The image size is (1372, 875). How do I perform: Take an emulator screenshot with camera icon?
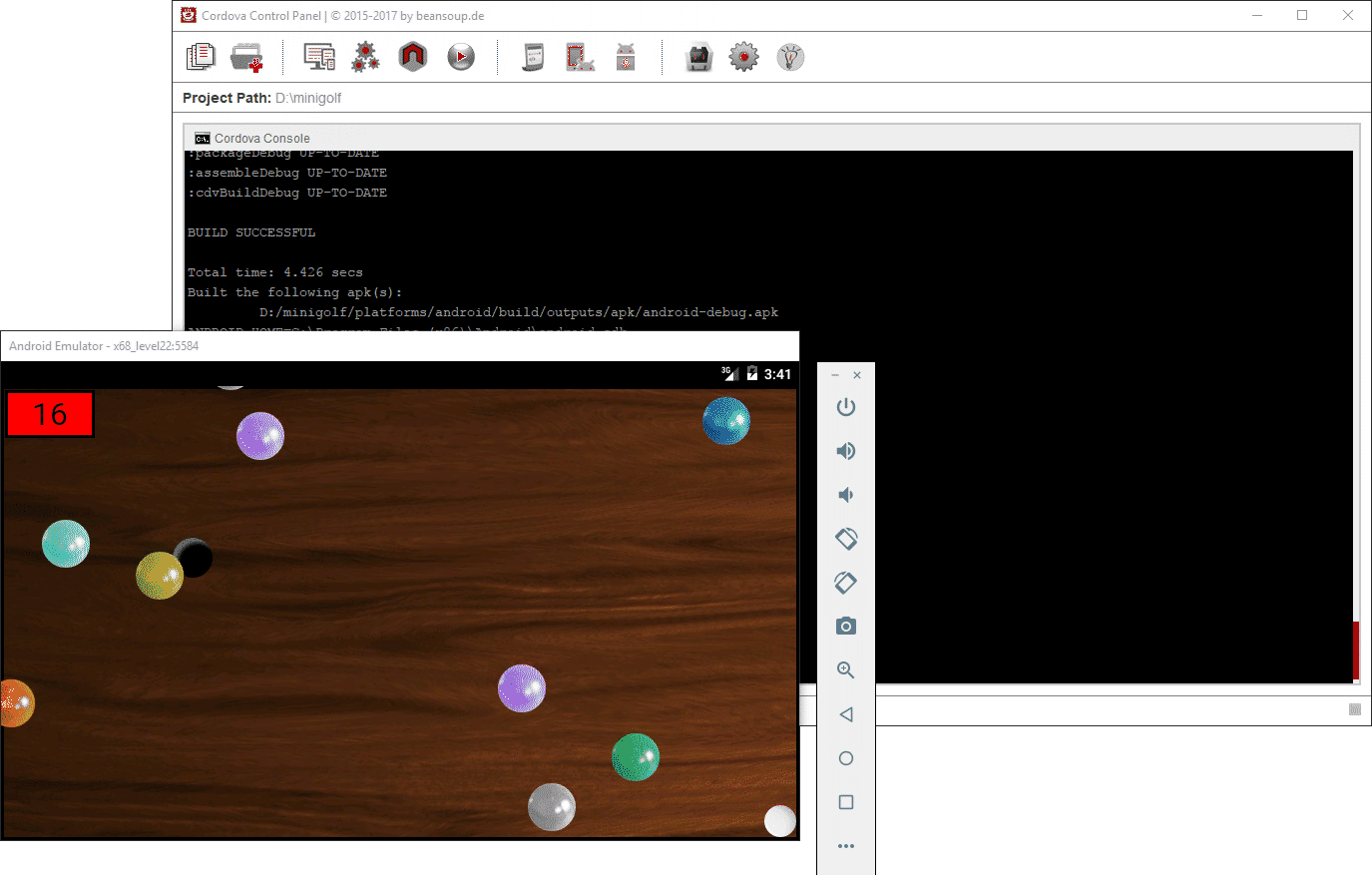click(846, 627)
